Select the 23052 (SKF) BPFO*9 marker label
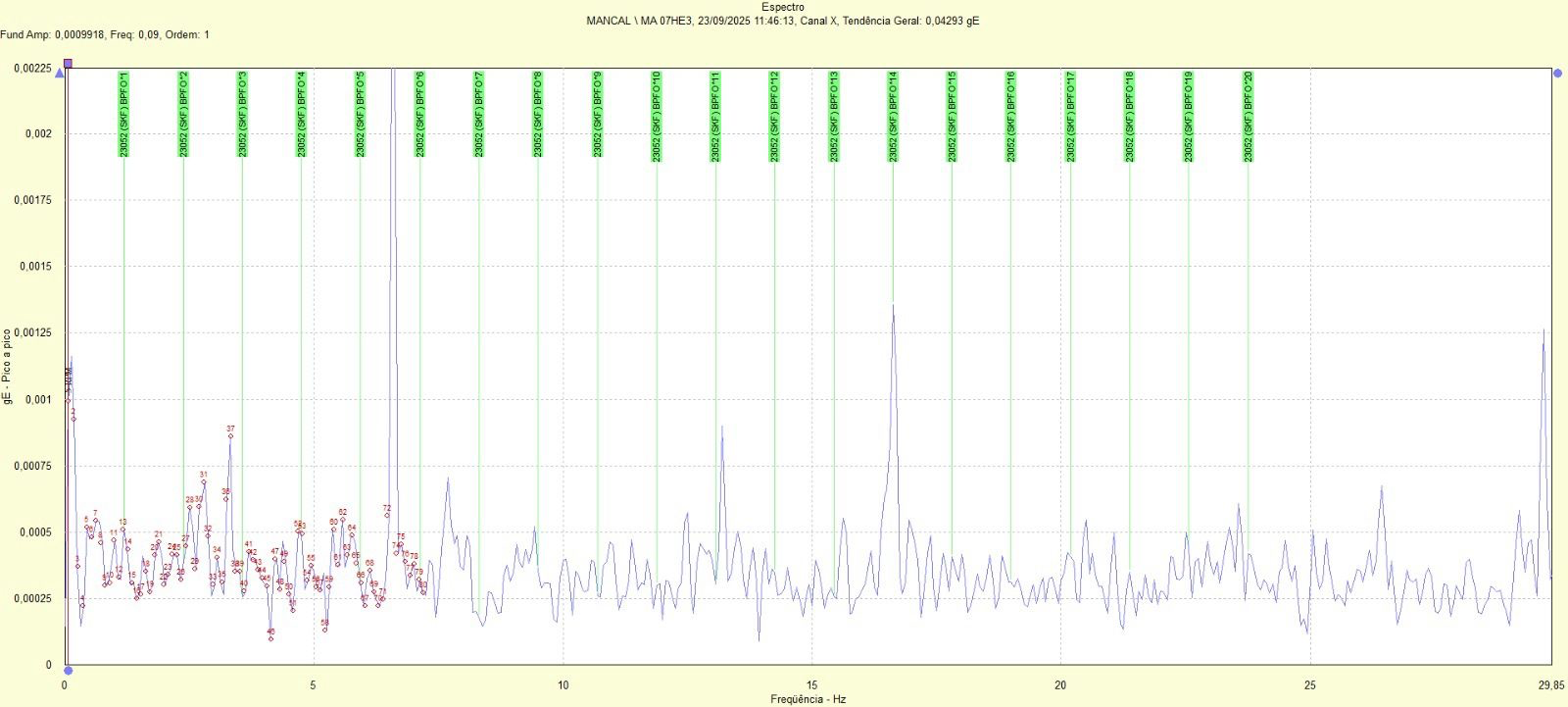Screen dimensions: 1568x707 pos(597,114)
